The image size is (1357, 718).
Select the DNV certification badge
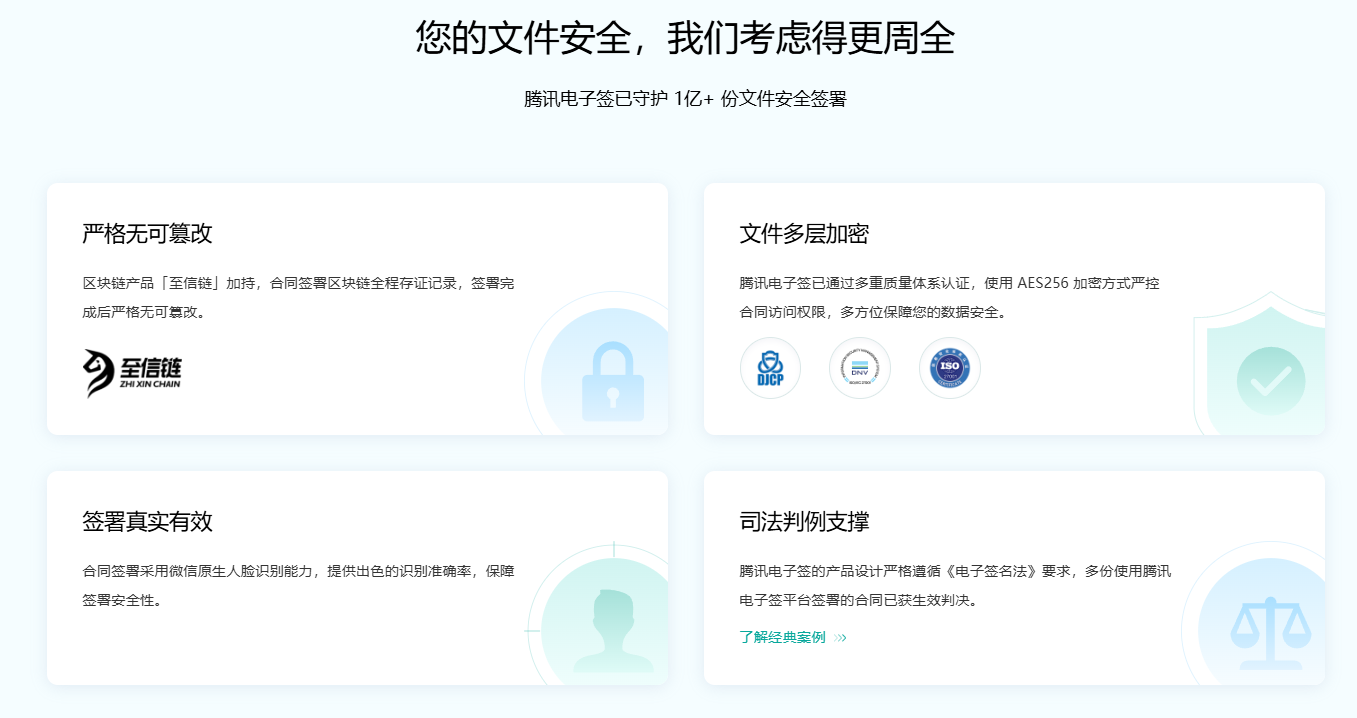tap(860, 368)
